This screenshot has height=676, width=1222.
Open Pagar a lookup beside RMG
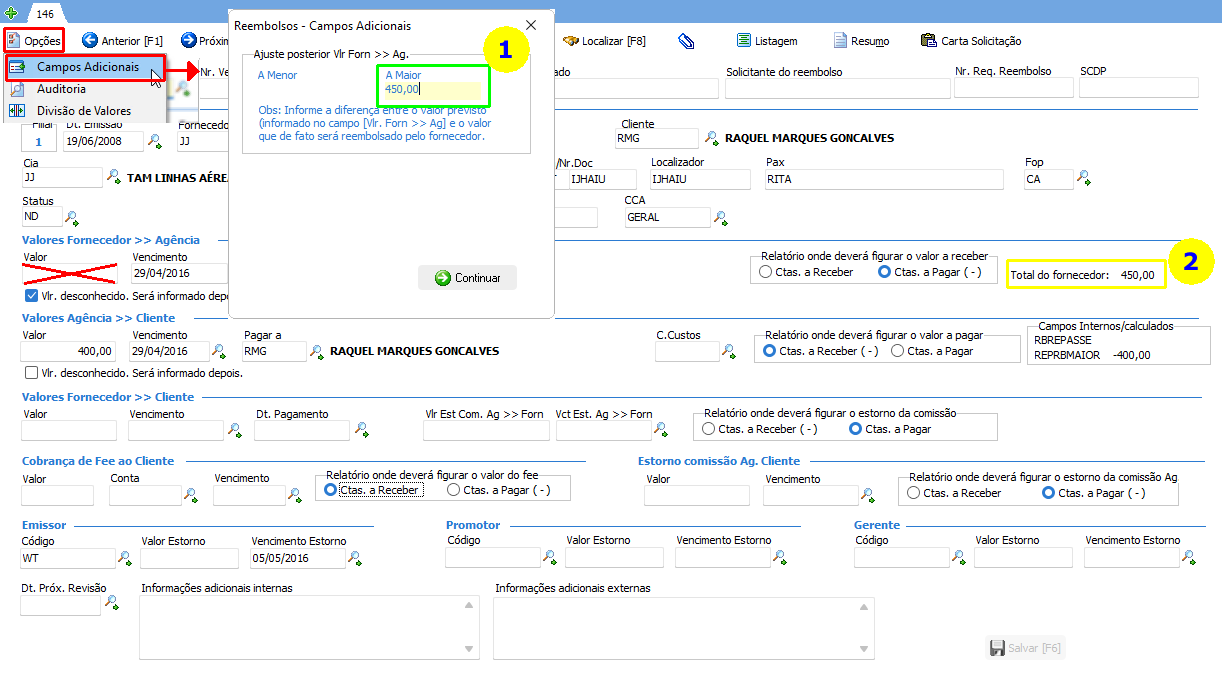pyautogui.click(x=317, y=351)
